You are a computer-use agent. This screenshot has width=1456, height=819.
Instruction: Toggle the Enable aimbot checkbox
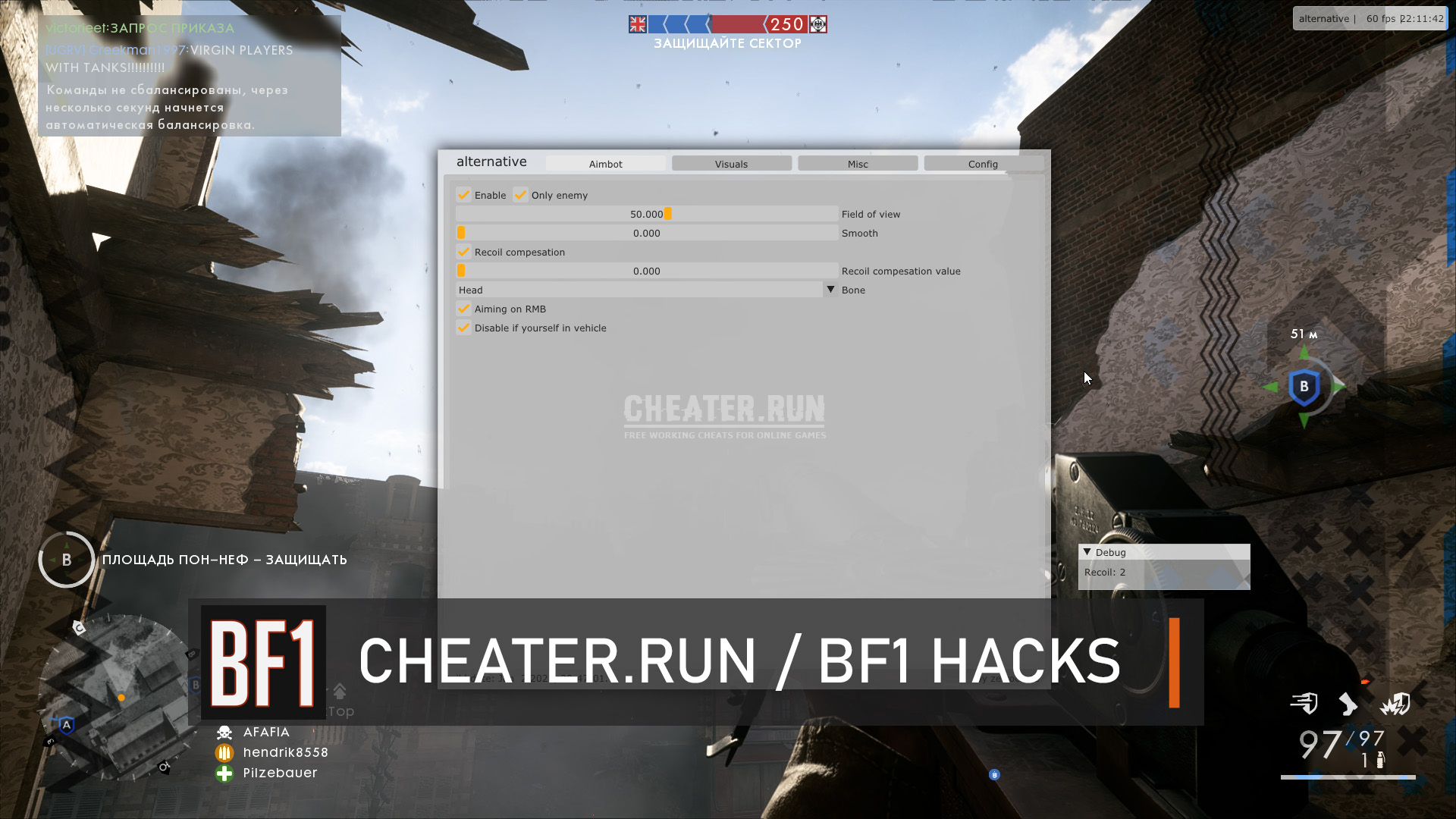coord(463,194)
